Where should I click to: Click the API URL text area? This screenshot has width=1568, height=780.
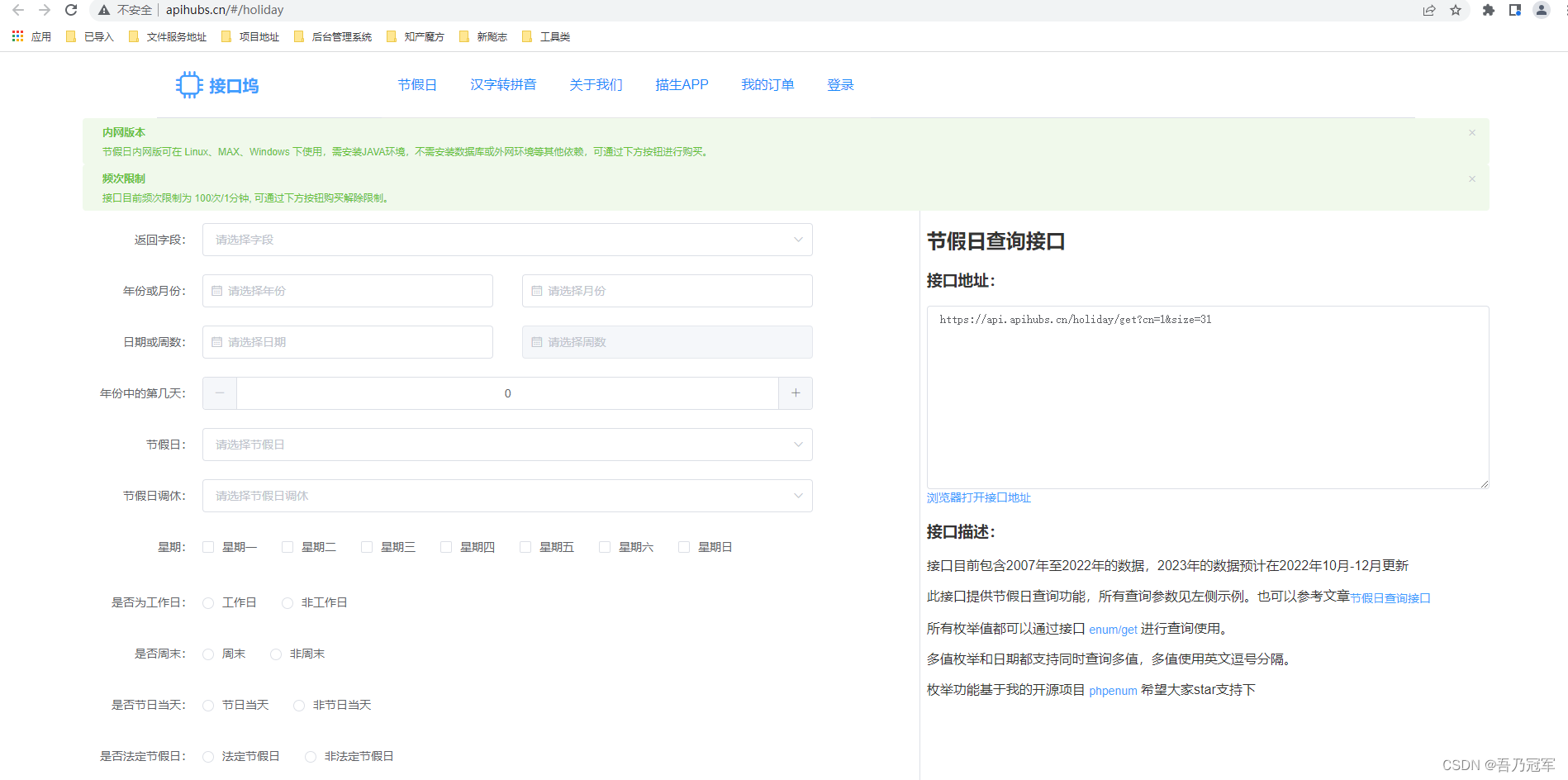[x=1208, y=397]
